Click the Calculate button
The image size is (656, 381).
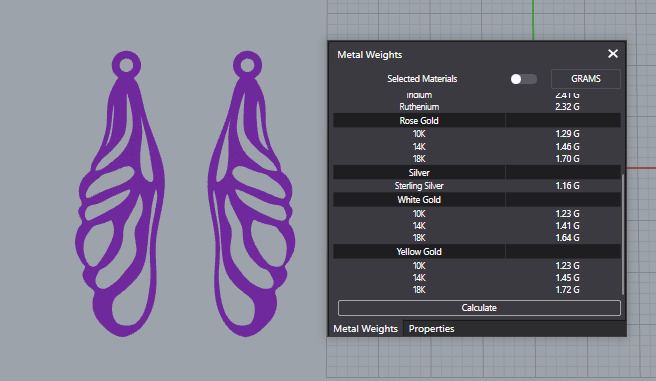click(479, 308)
